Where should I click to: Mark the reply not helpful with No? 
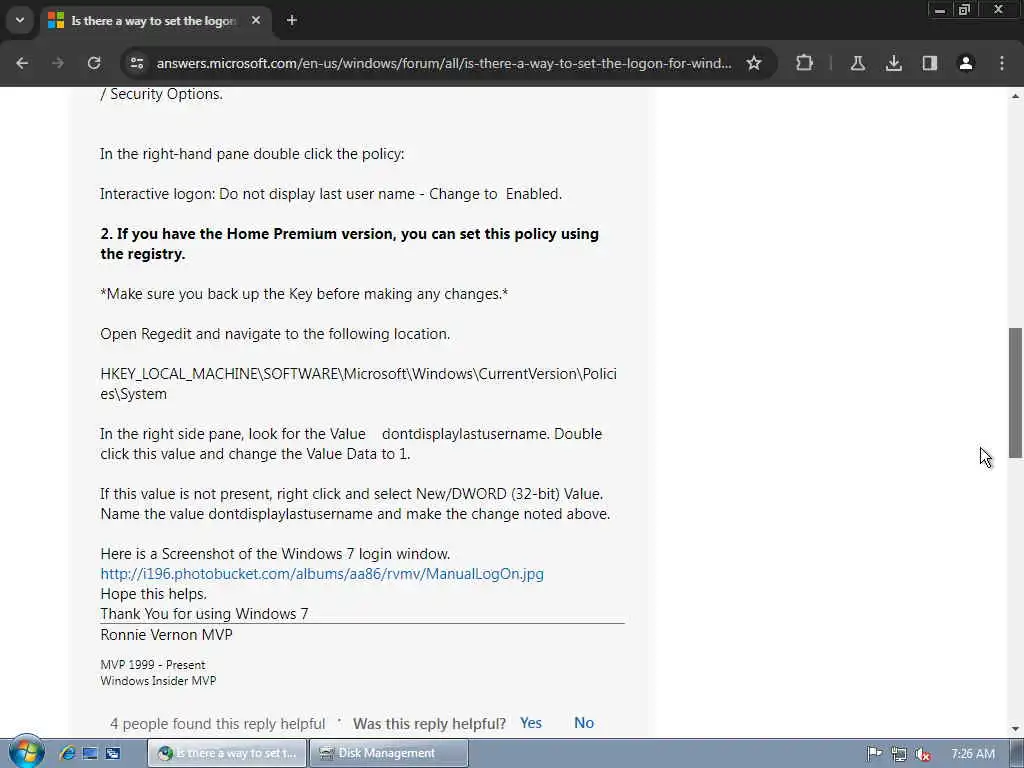tap(584, 723)
